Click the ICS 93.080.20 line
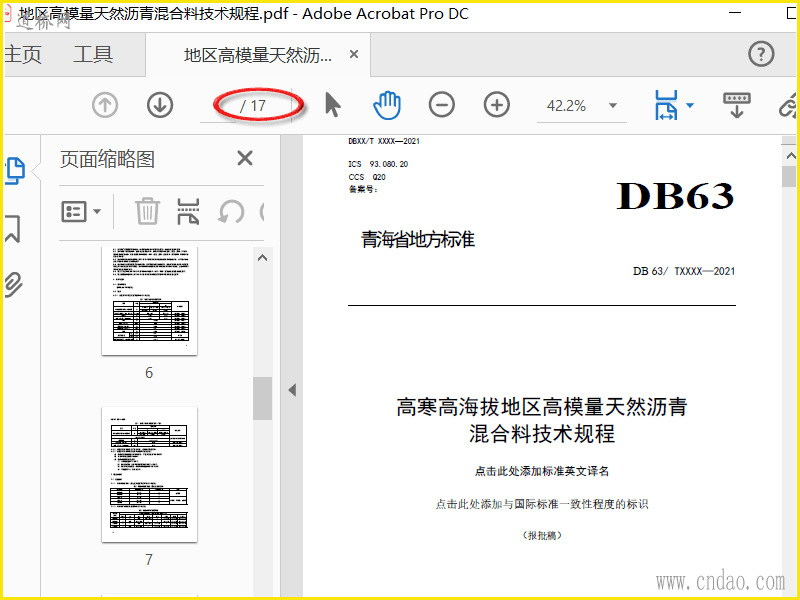Viewport: 800px width, 600px height. click(x=378, y=164)
